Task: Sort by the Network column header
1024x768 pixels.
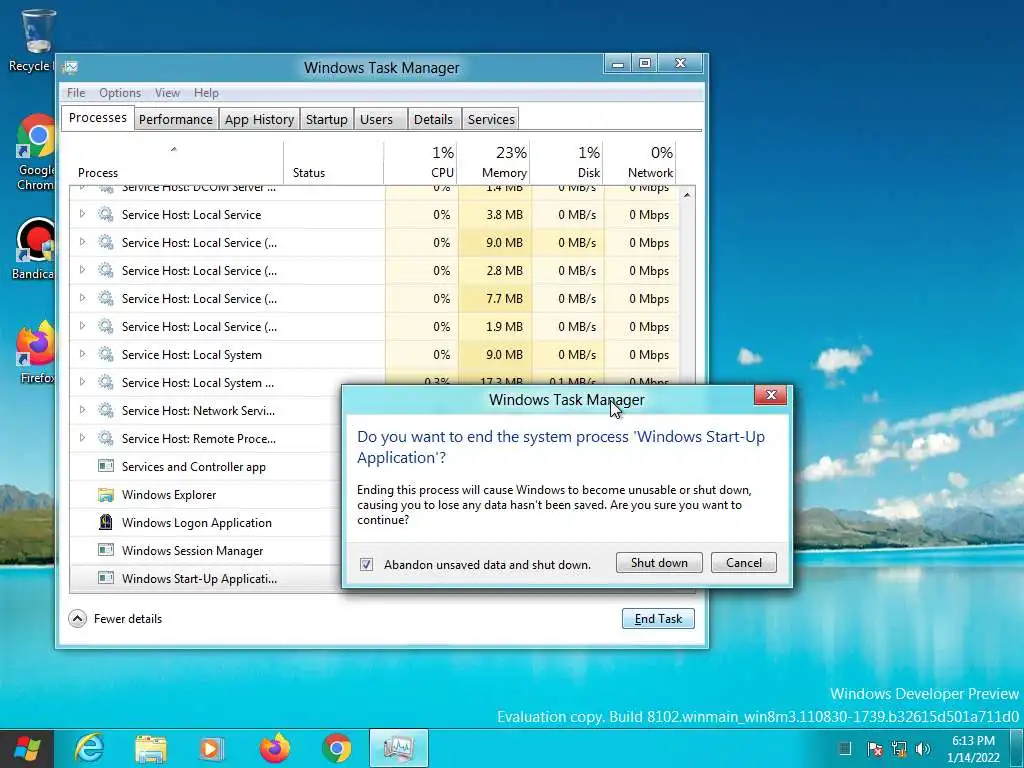Action: pyautogui.click(x=639, y=162)
